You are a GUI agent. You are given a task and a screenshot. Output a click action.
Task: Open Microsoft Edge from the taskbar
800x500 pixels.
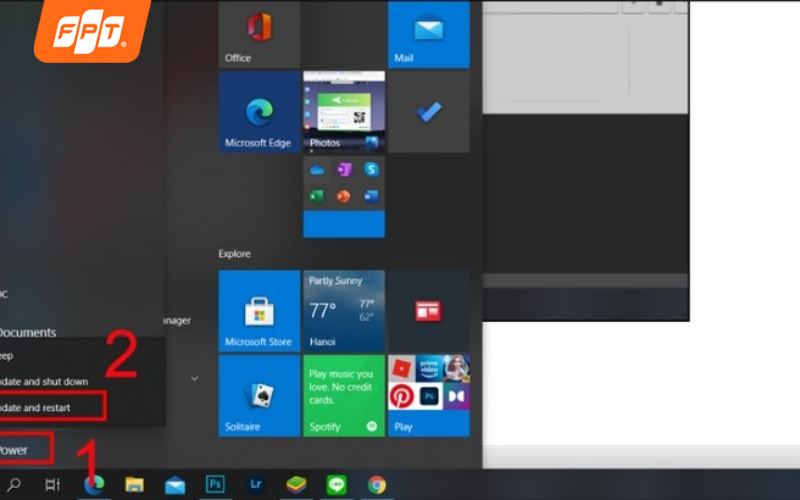[x=94, y=484]
